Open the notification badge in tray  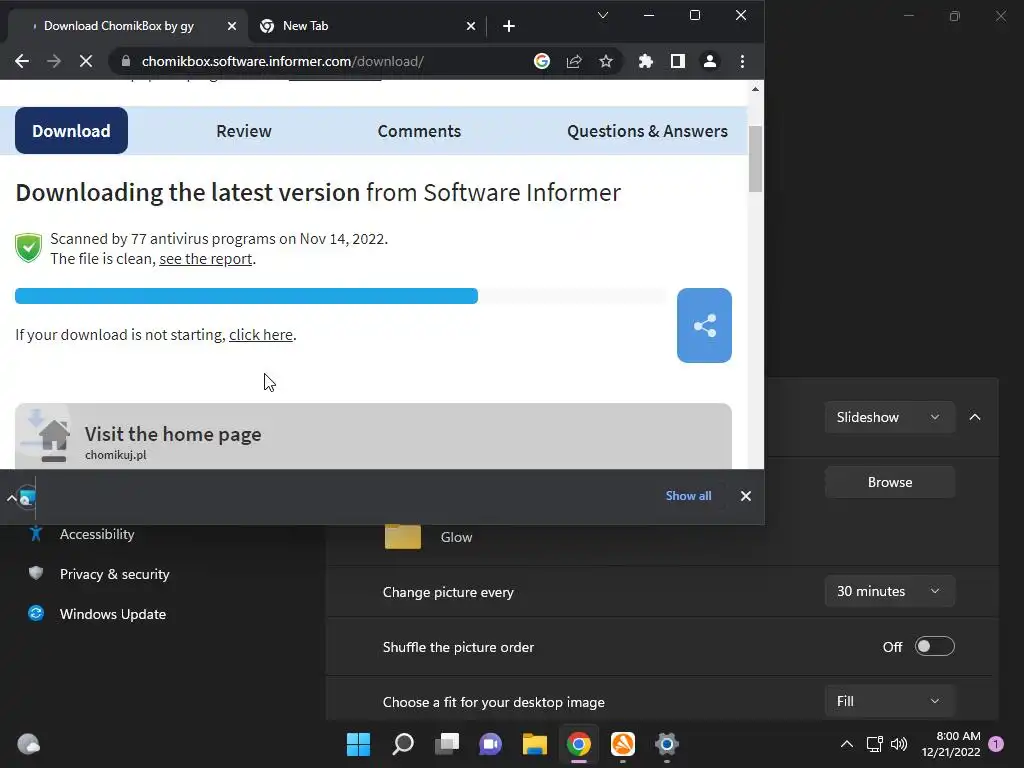(x=996, y=744)
